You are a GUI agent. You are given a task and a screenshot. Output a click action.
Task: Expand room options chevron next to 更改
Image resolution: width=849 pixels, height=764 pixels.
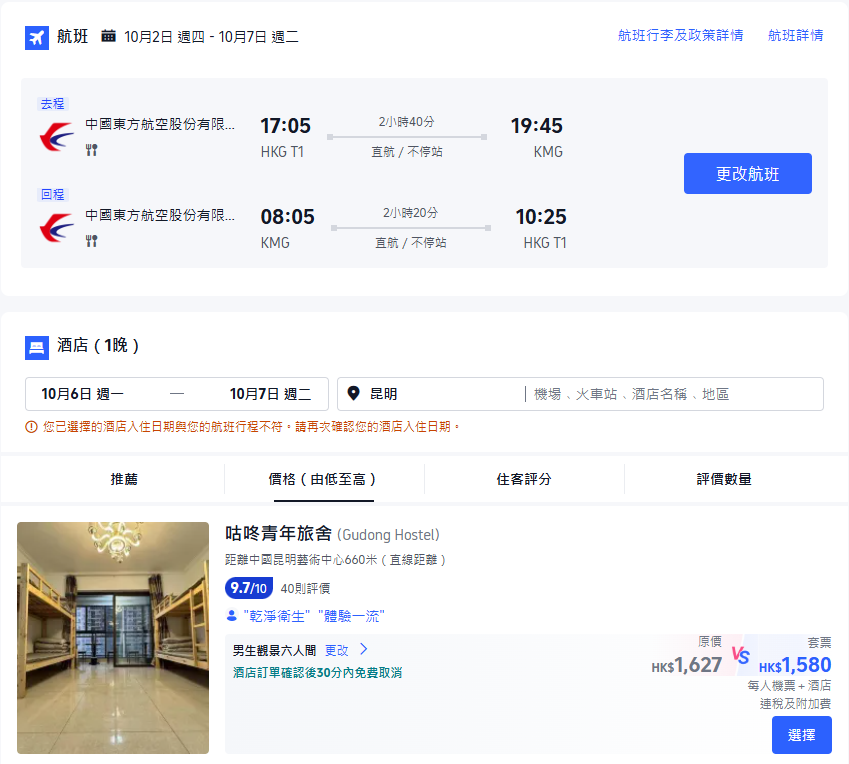[364, 649]
